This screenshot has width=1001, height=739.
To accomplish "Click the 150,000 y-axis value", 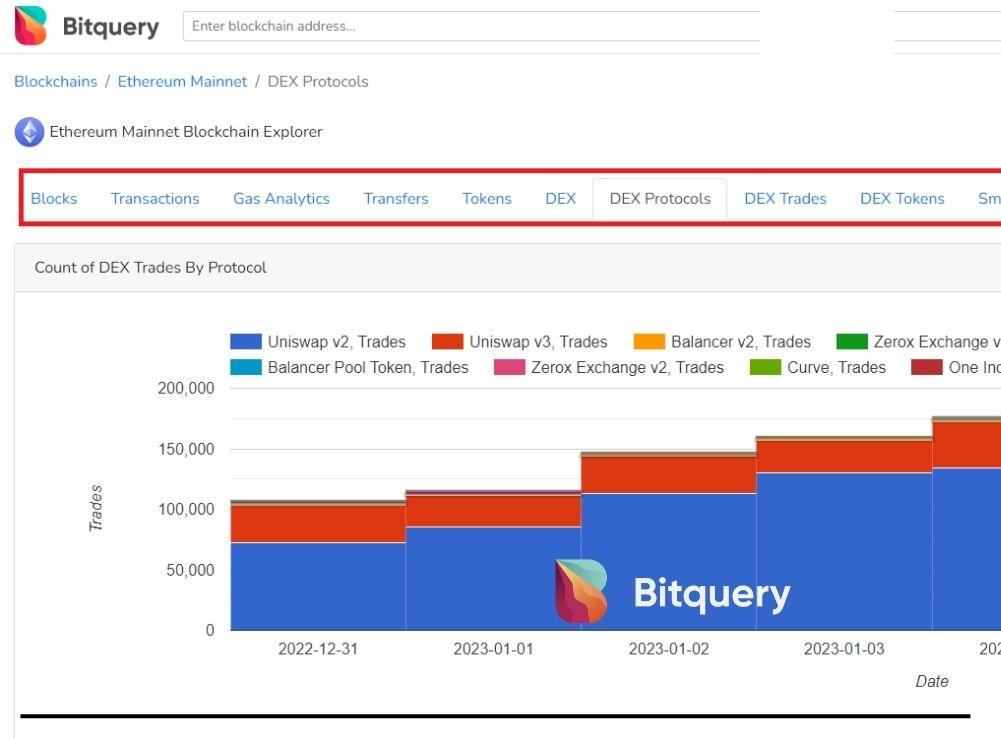I will [x=186, y=449].
